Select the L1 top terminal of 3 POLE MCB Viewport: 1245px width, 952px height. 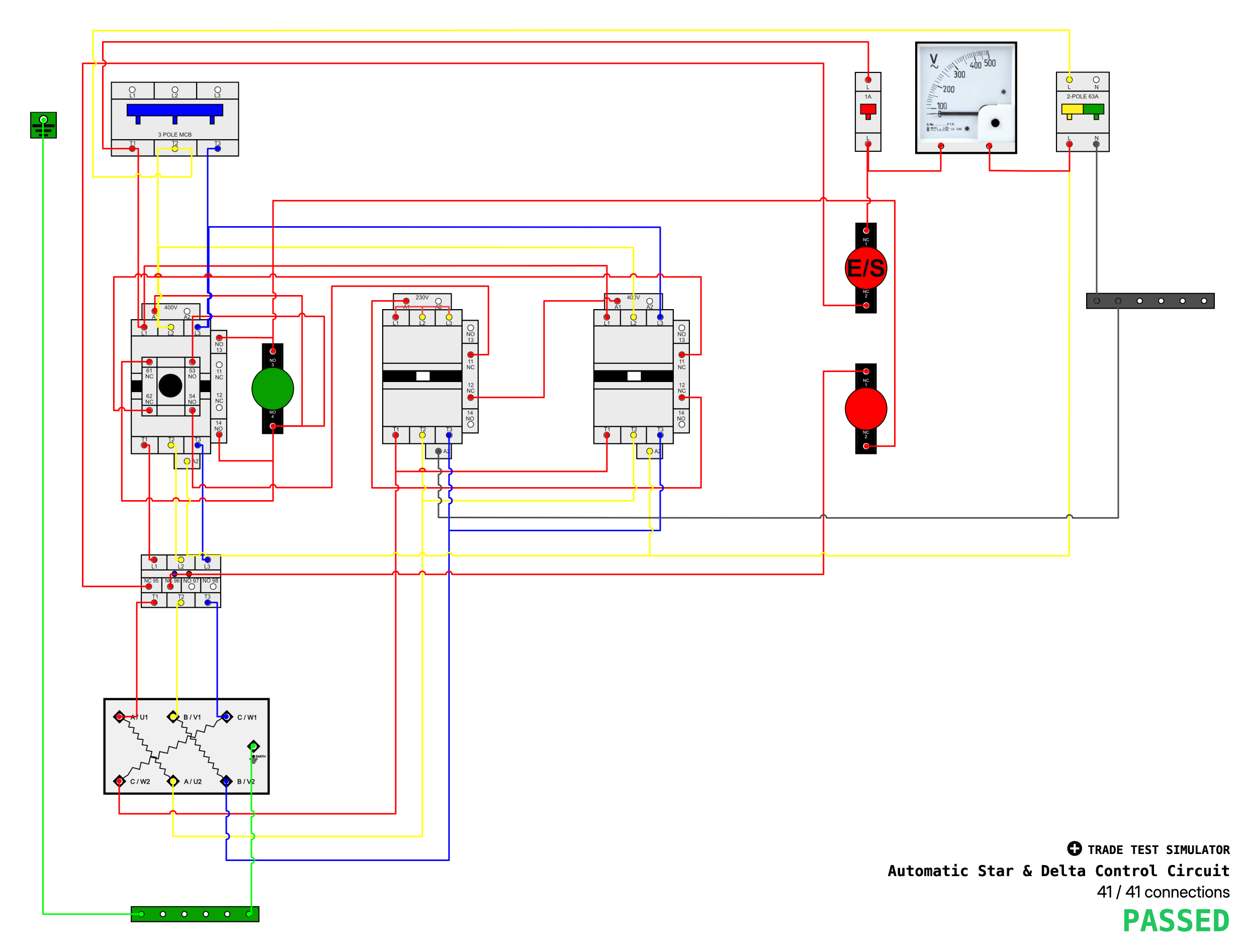tap(132, 89)
